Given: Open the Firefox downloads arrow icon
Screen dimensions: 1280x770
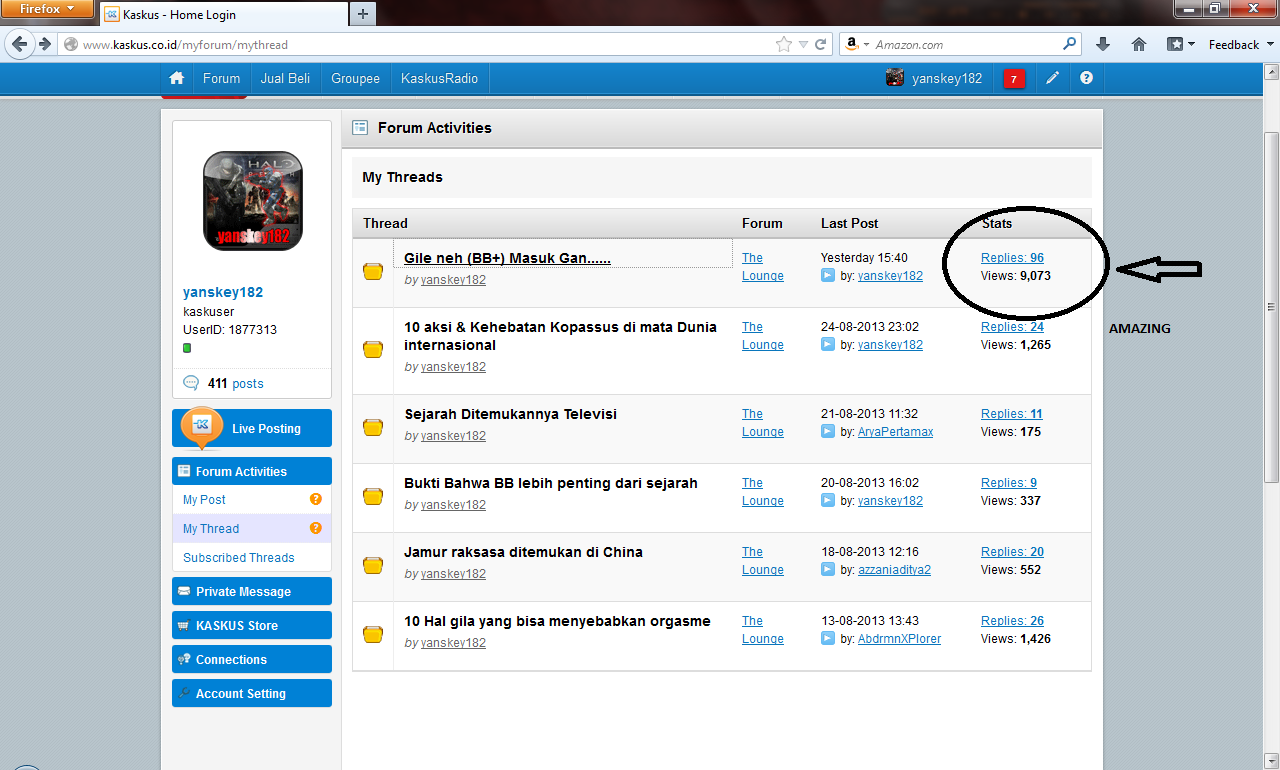Looking at the screenshot, I should point(1103,44).
